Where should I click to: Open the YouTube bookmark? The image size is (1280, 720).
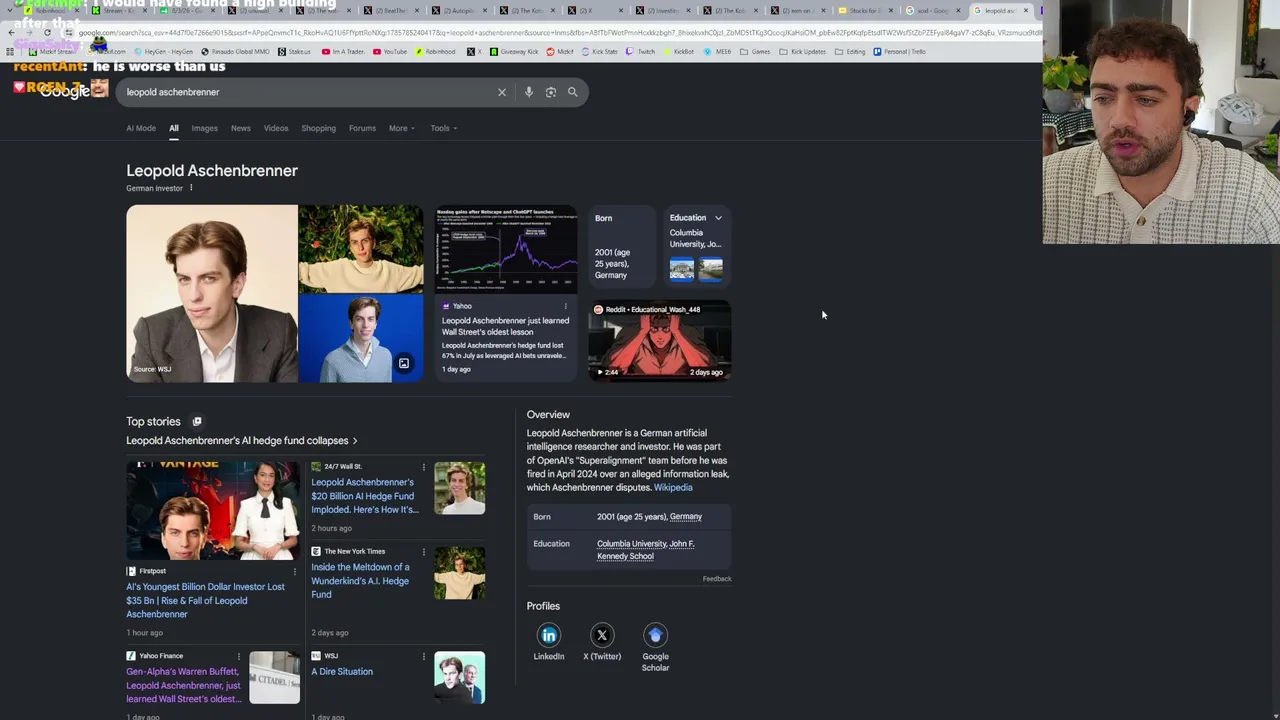click(390, 52)
